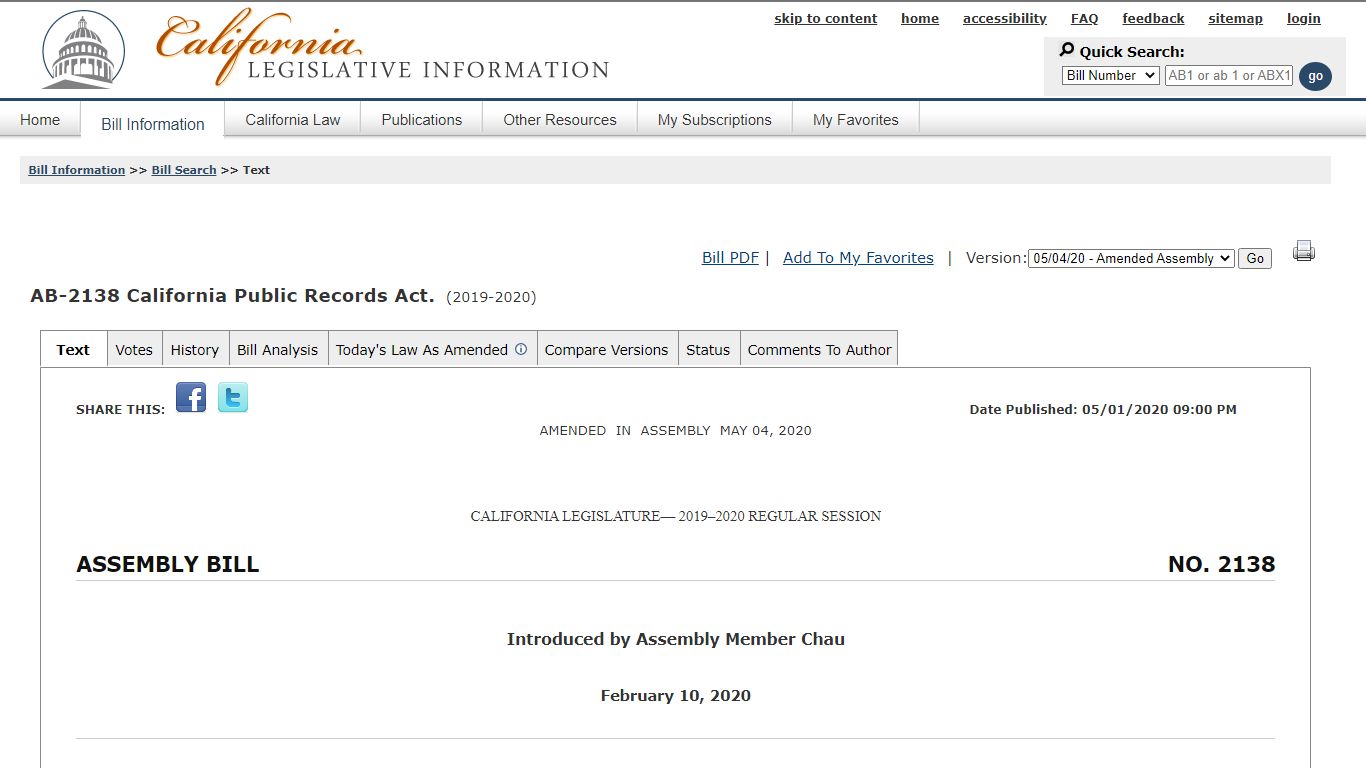Open the Bill Number search type dropdown
Viewport: 1366px width, 768px height.
pos(1110,75)
